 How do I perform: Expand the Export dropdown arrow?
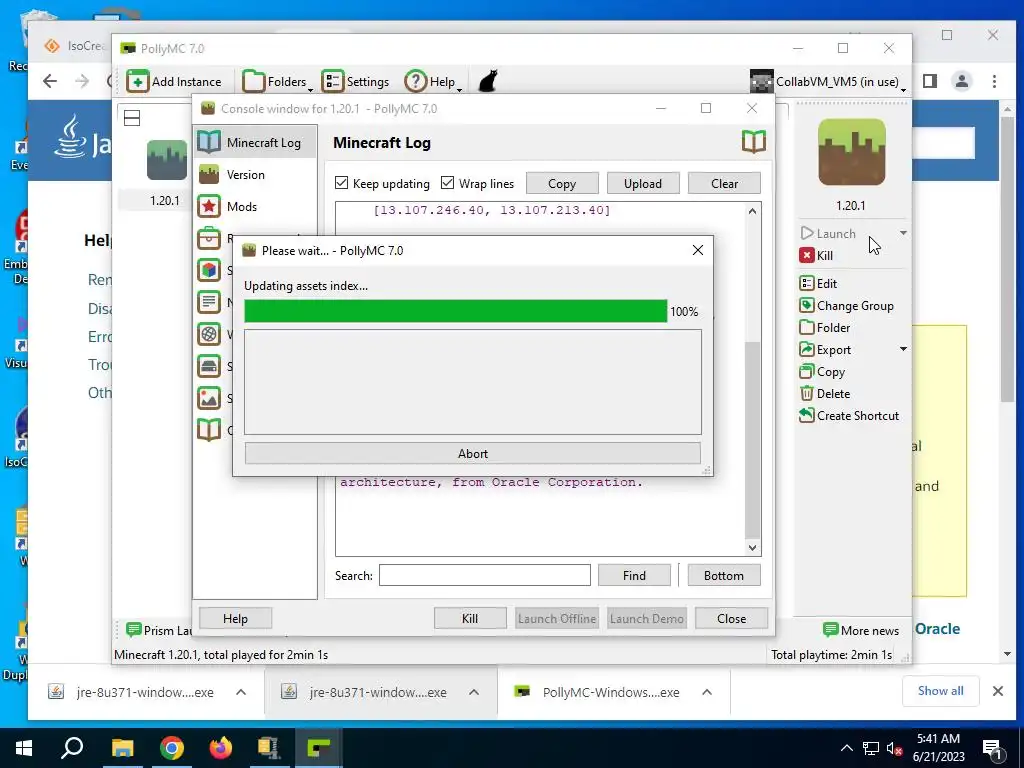903,349
